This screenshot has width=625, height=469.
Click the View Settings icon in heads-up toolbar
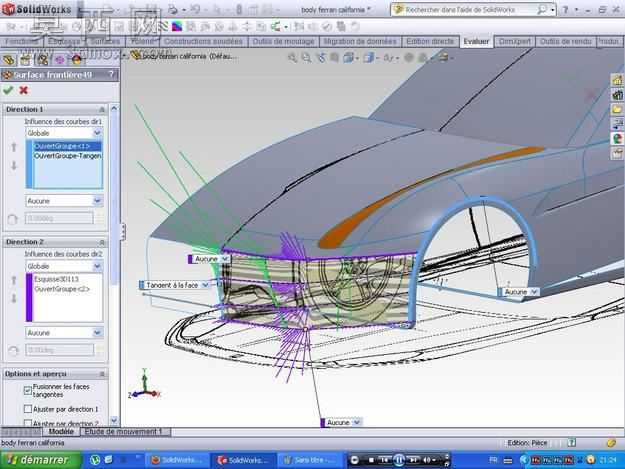[444, 58]
